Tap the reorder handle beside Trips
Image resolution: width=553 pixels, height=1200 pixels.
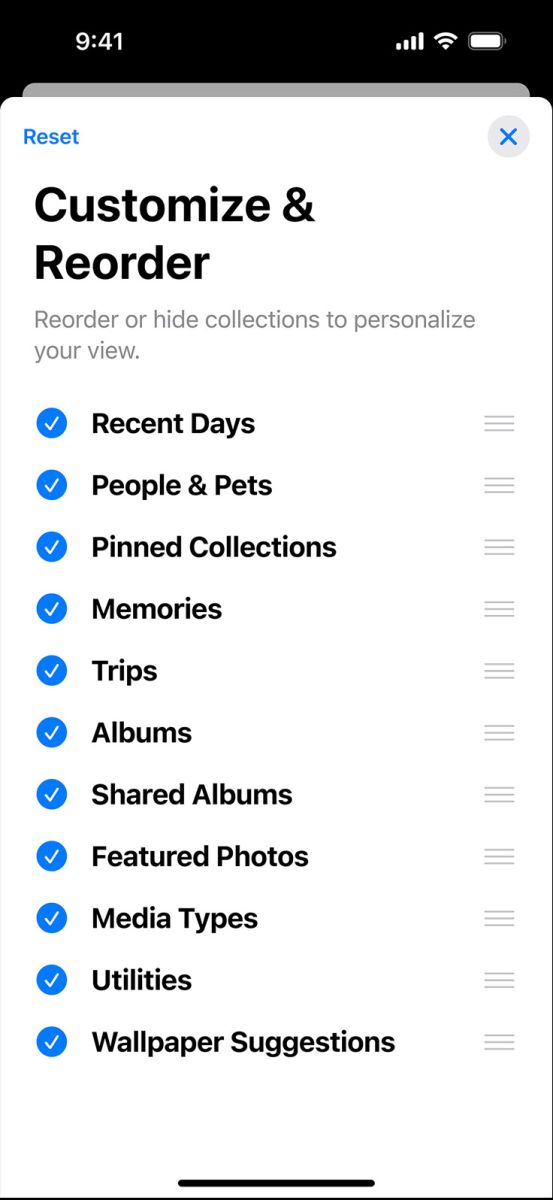click(499, 671)
